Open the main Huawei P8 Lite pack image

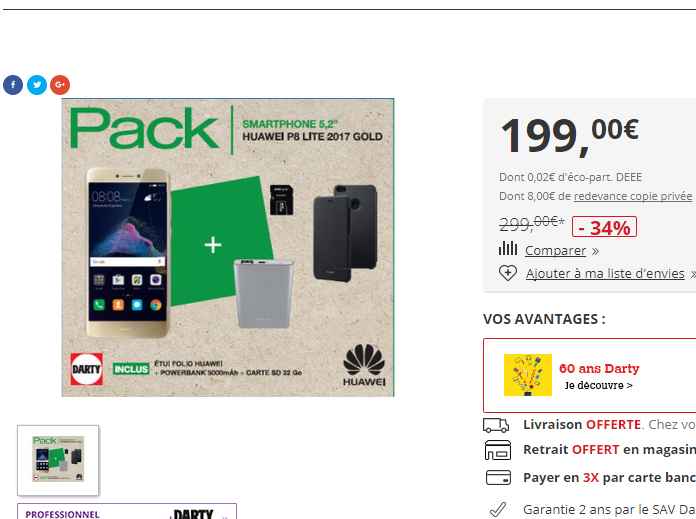[x=228, y=247]
